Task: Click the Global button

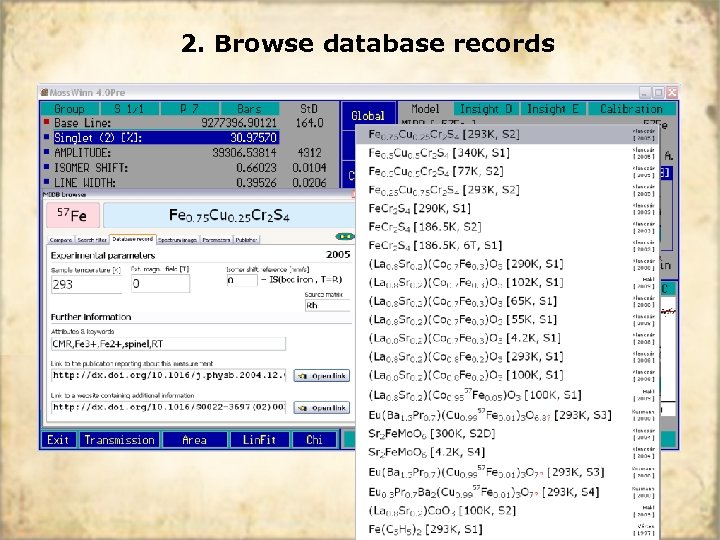Action: (368, 116)
